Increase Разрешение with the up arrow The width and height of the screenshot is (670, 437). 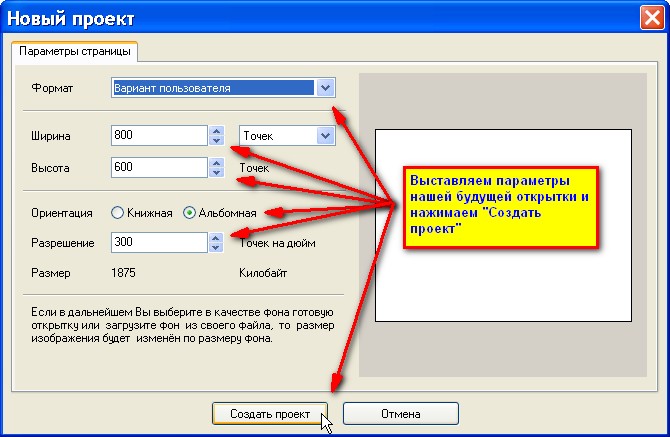tap(217, 238)
